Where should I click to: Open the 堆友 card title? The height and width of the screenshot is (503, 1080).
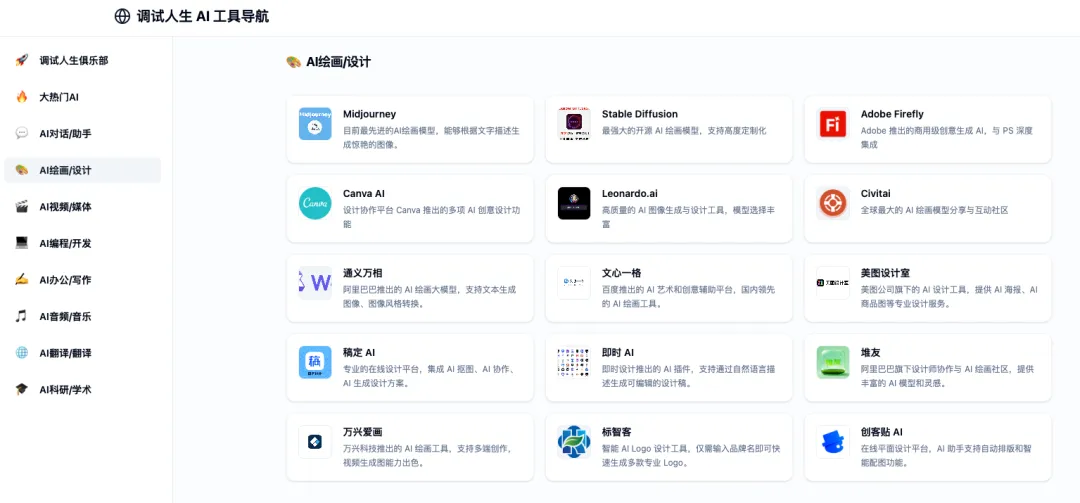(x=871, y=353)
